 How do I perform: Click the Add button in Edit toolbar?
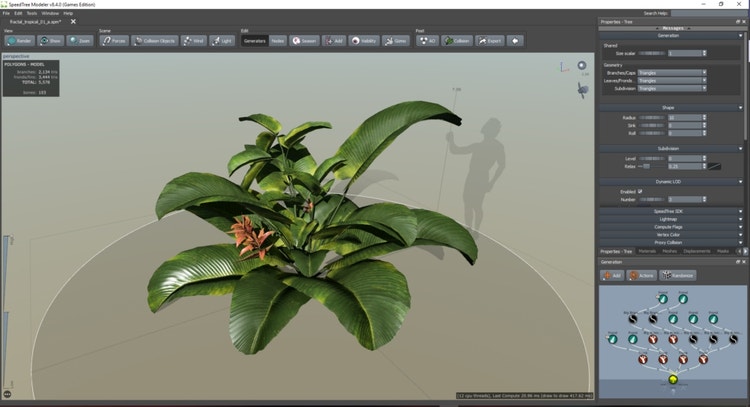click(334, 41)
